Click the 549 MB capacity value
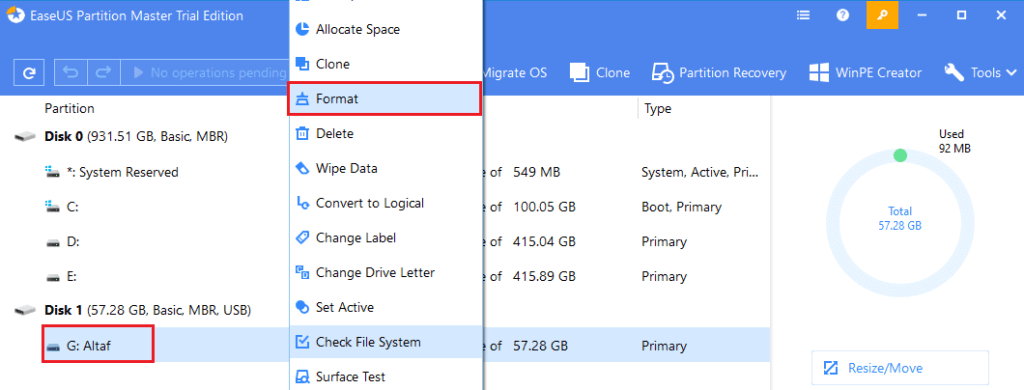1024x390 pixels. point(536,172)
